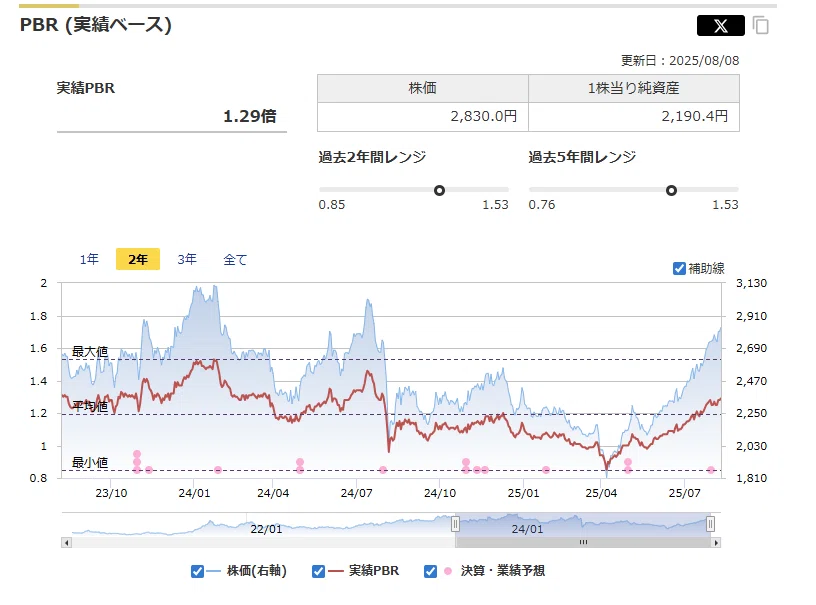The height and width of the screenshot is (605, 816).
Task: Click the 2,830.0円 stock price value
Action: point(483,116)
